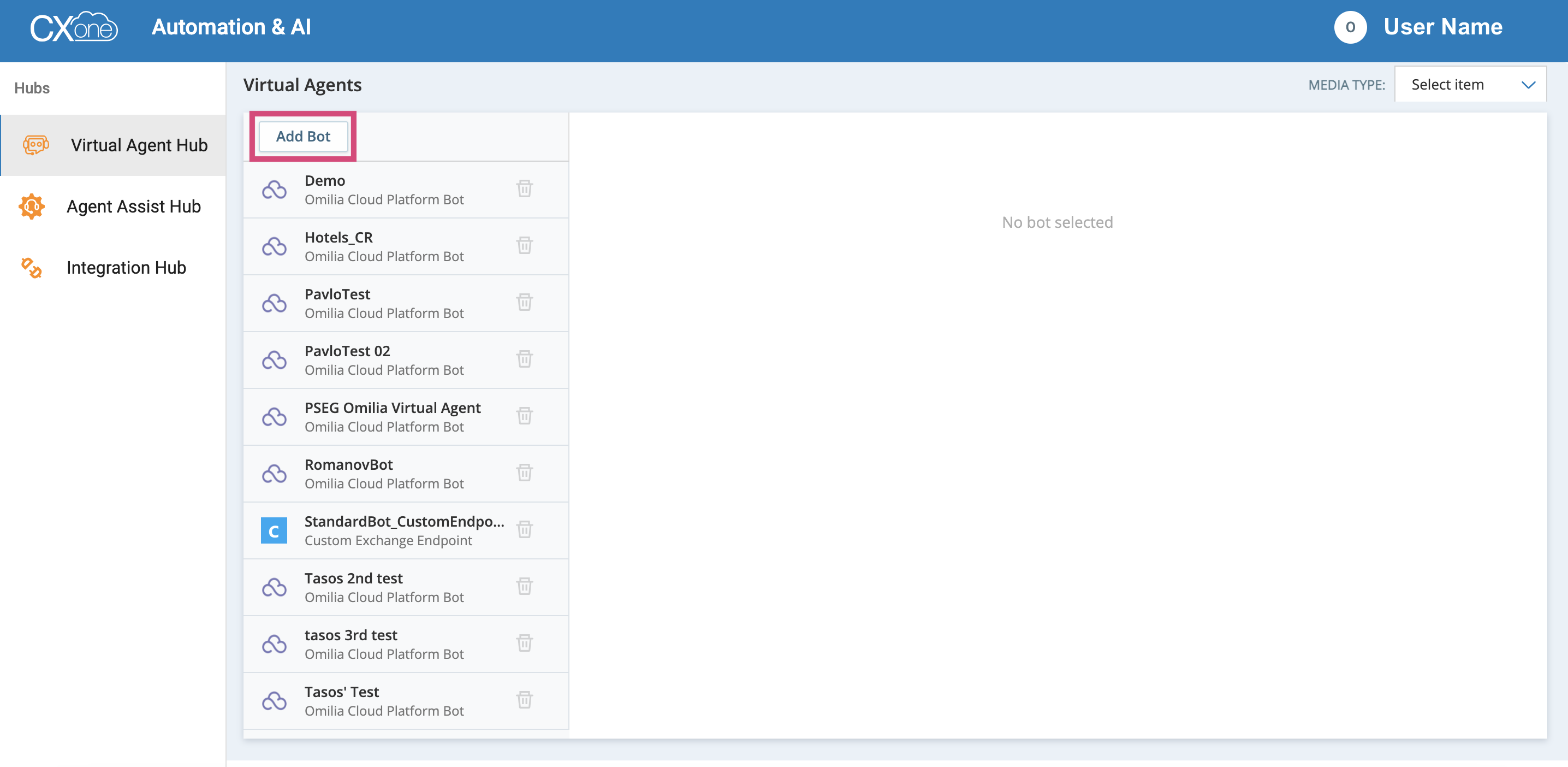Delete RomanovBot using its trash icon
The width and height of the screenshot is (1568, 767).
tap(524, 473)
